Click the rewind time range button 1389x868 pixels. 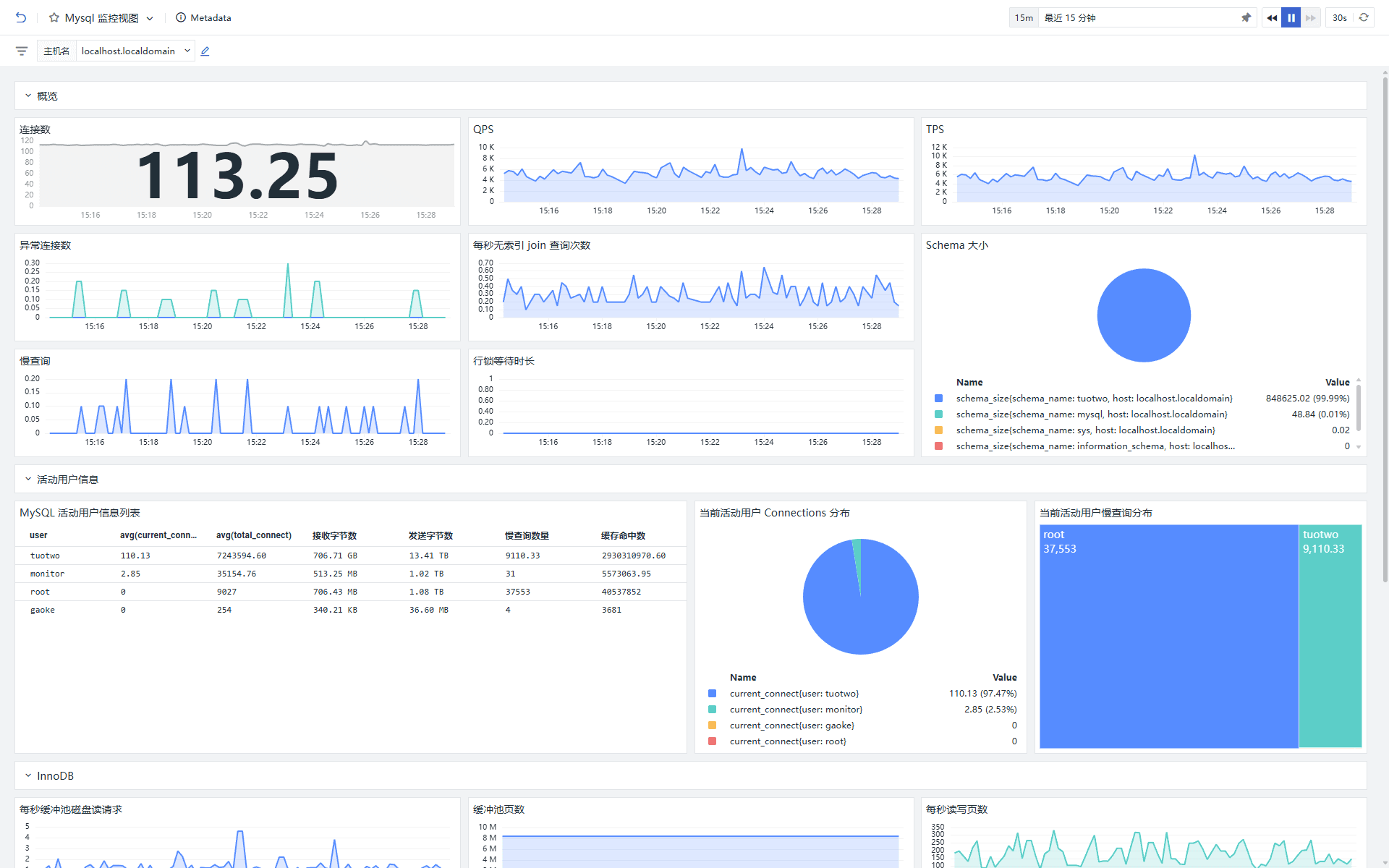pos(1272,17)
